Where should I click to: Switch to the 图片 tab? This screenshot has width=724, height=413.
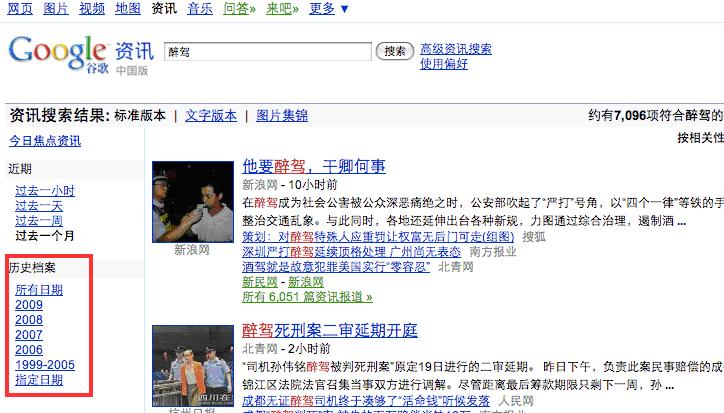click(x=56, y=8)
